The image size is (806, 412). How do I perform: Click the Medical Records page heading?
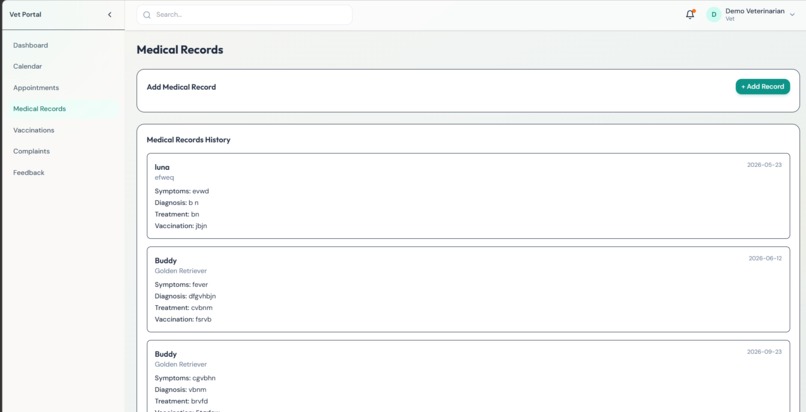180,50
